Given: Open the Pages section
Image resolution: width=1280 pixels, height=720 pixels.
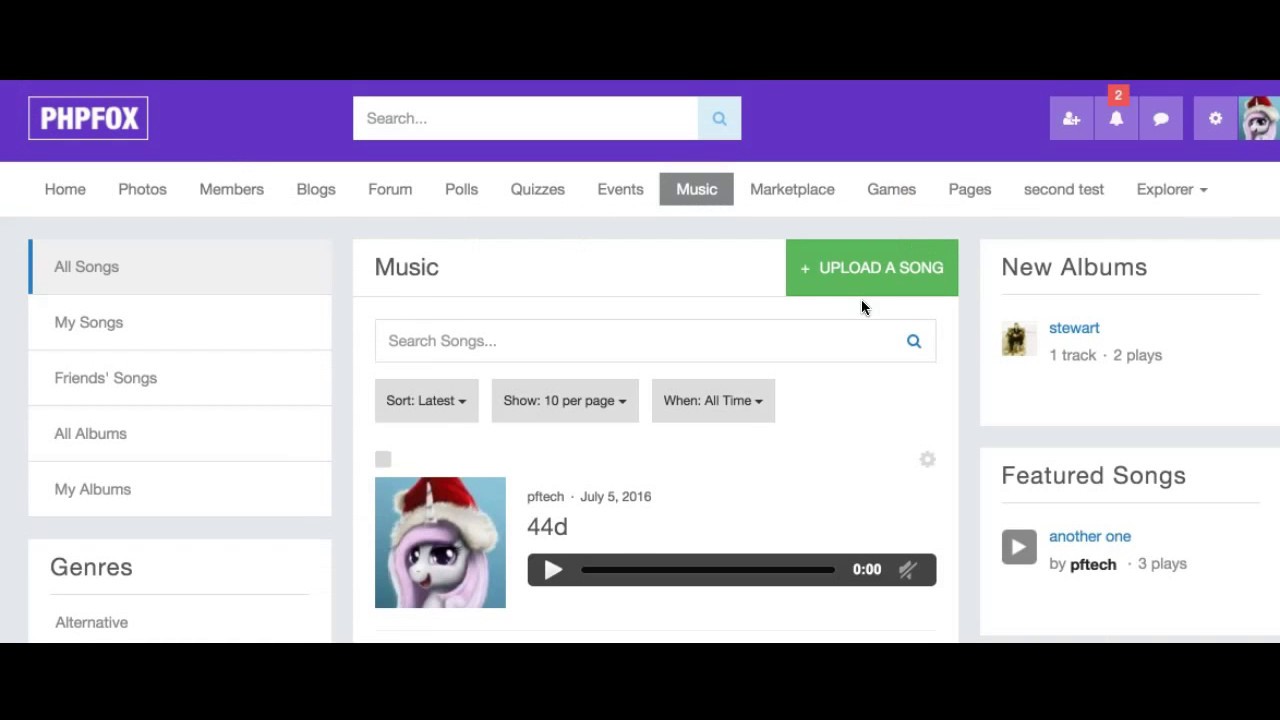Looking at the screenshot, I should pyautogui.click(x=970, y=189).
